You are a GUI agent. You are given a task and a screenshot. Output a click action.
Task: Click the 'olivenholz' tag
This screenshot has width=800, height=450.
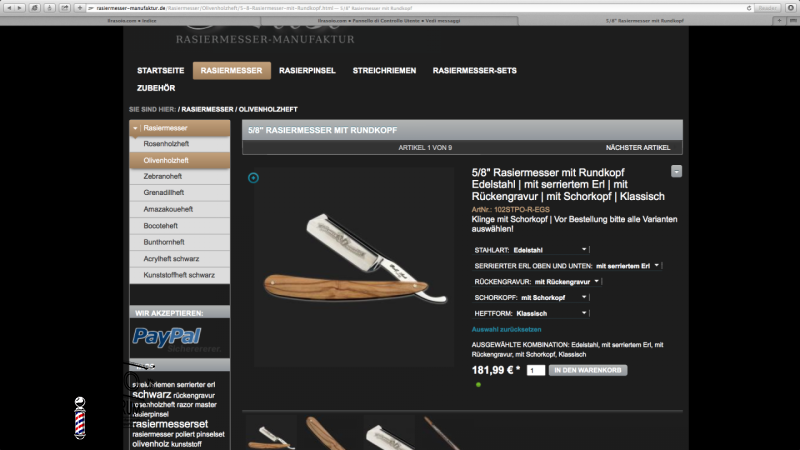click(151, 444)
